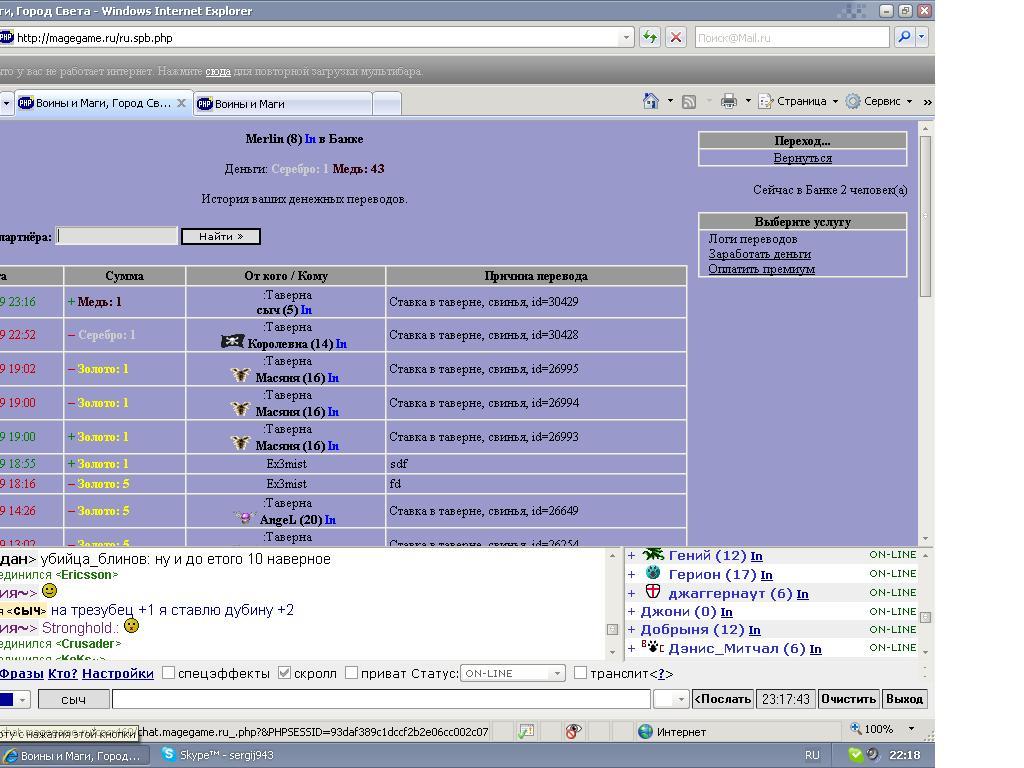Click the chat messages scrollbar down arrow
Screen dimensions: 1024x768
[612, 652]
